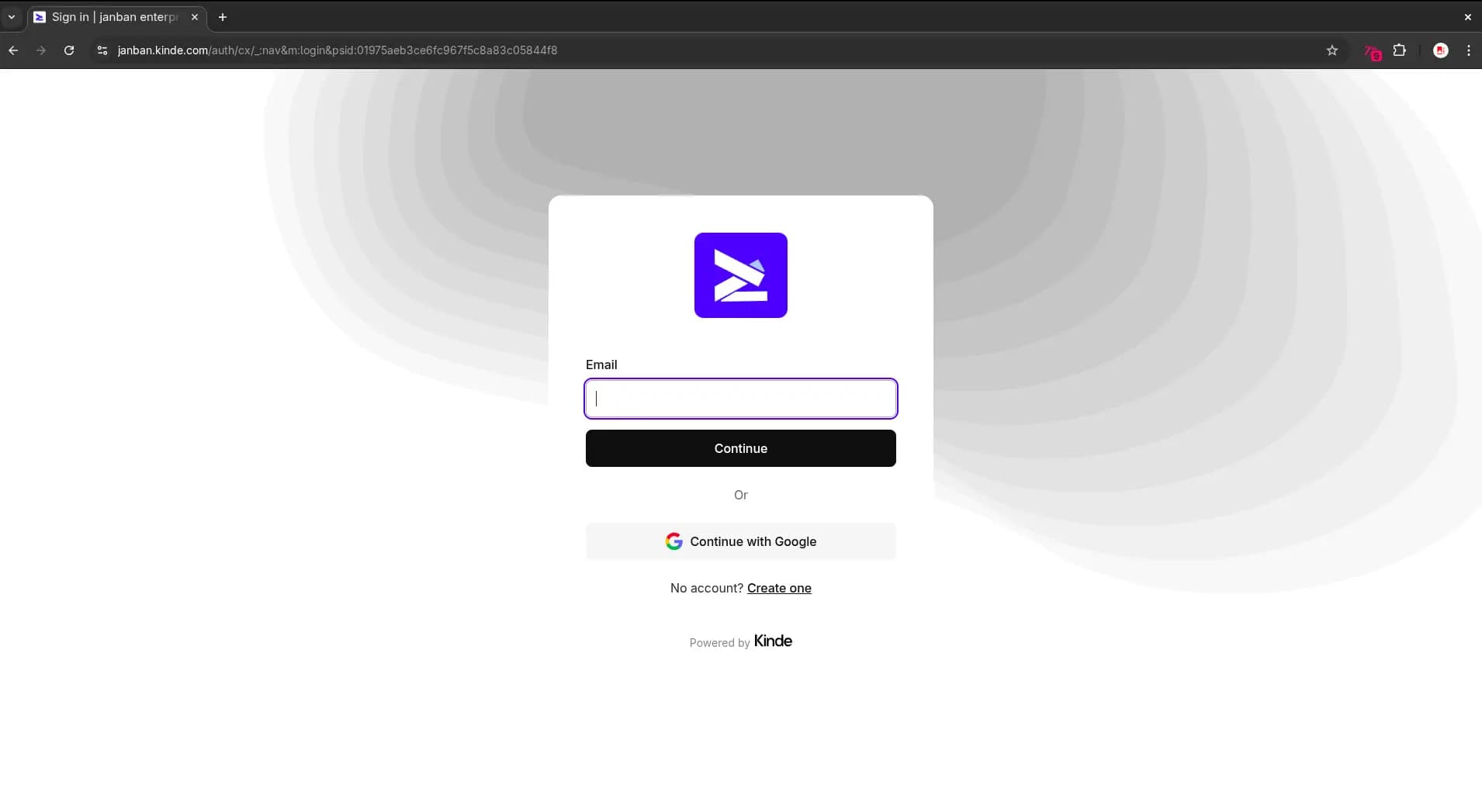Expand the tab search dropdown arrow

12,17
